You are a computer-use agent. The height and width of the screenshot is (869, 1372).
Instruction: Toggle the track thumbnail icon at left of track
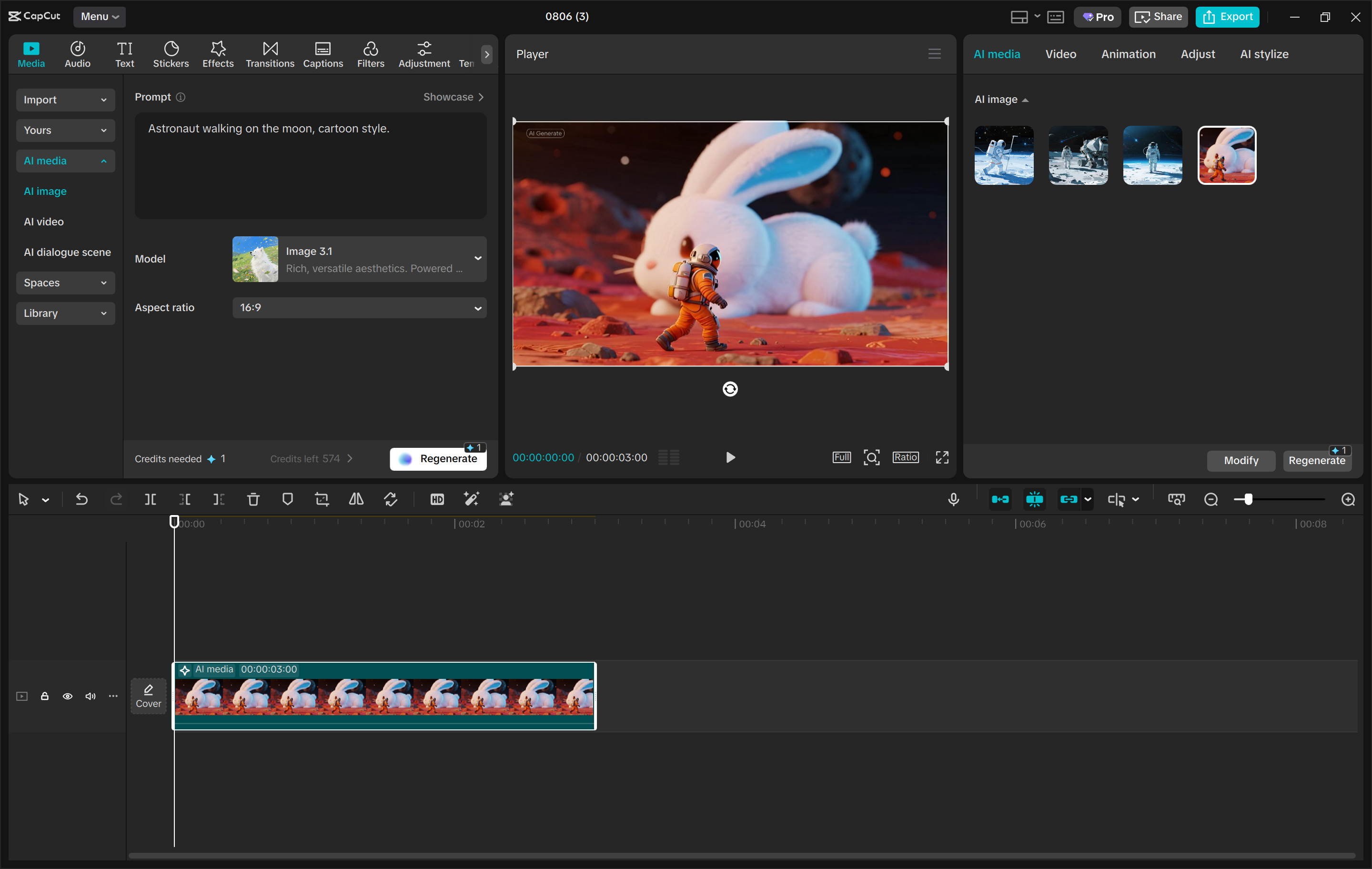(x=21, y=696)
